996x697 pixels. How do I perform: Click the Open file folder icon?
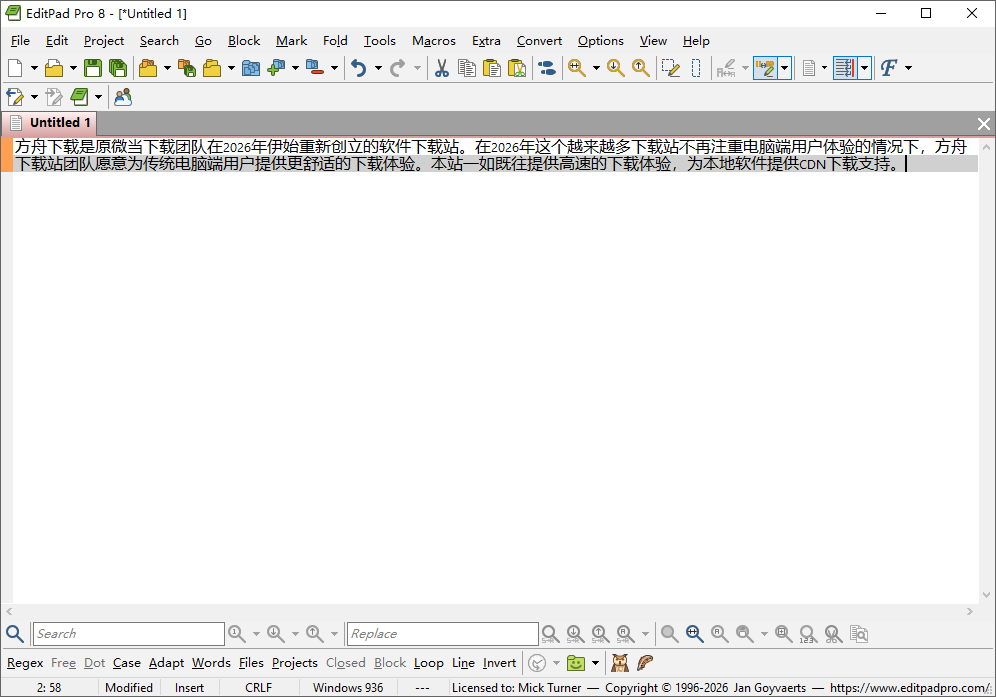pyautogui.click(x=54, y=68)
